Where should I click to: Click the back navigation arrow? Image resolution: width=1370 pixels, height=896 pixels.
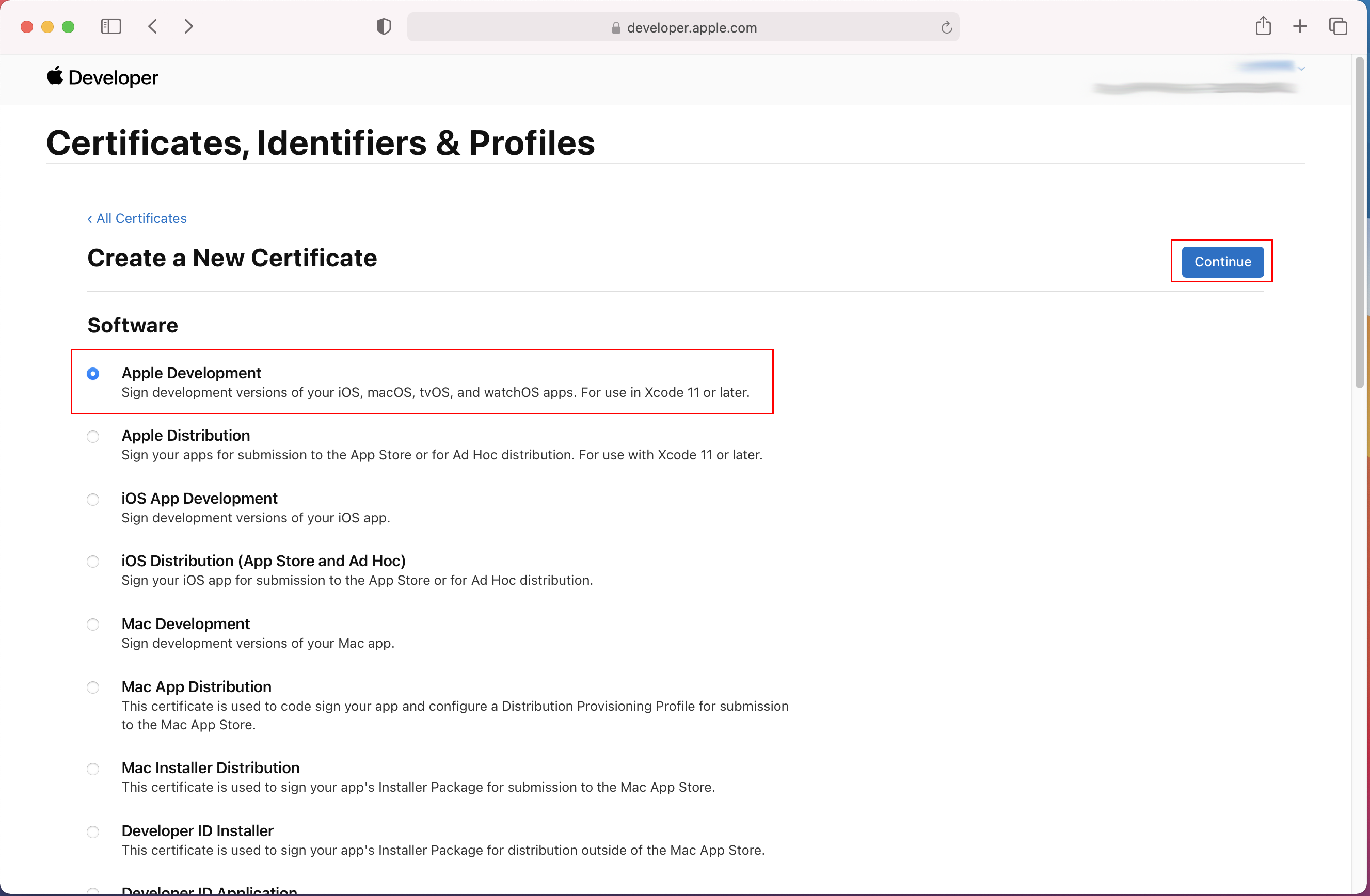tap(153, 26)
